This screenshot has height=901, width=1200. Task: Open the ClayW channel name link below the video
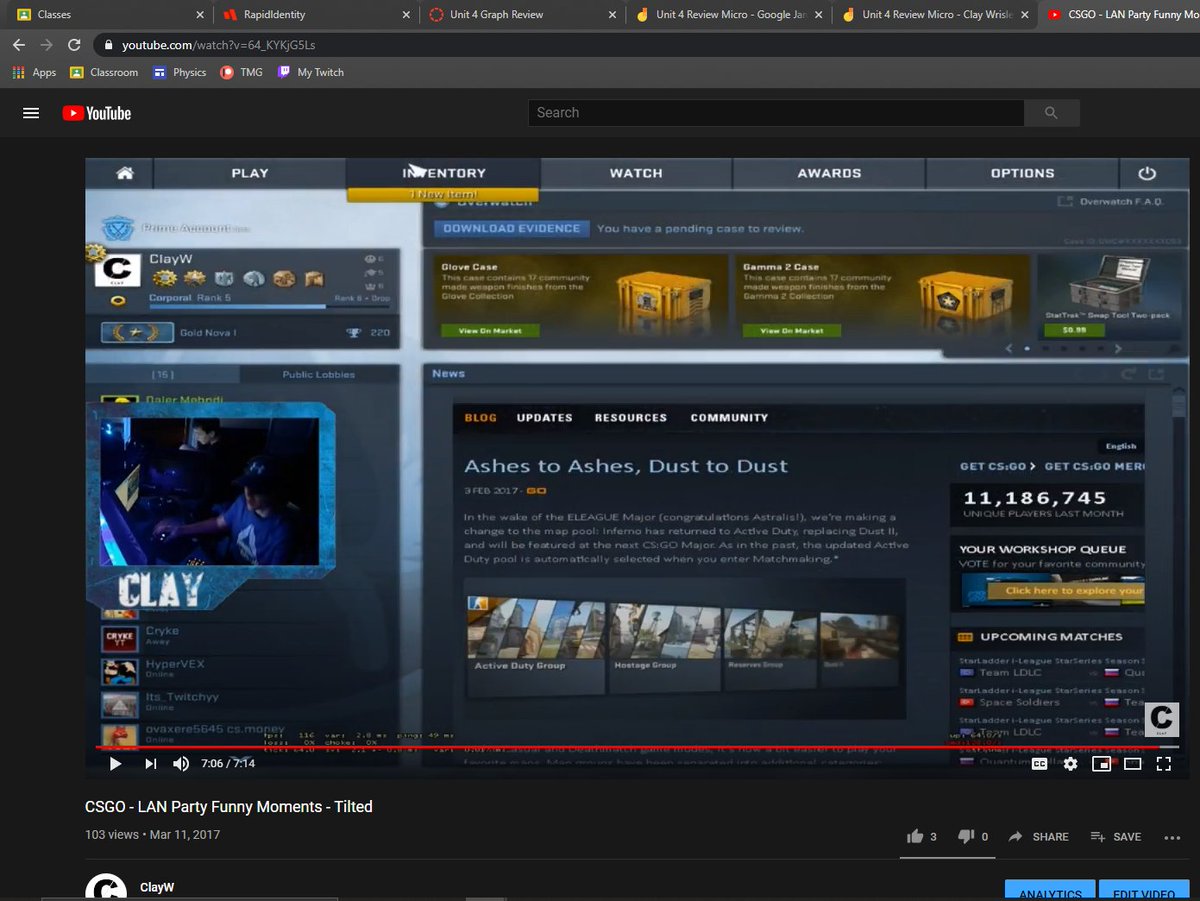(x=158, y=887)
